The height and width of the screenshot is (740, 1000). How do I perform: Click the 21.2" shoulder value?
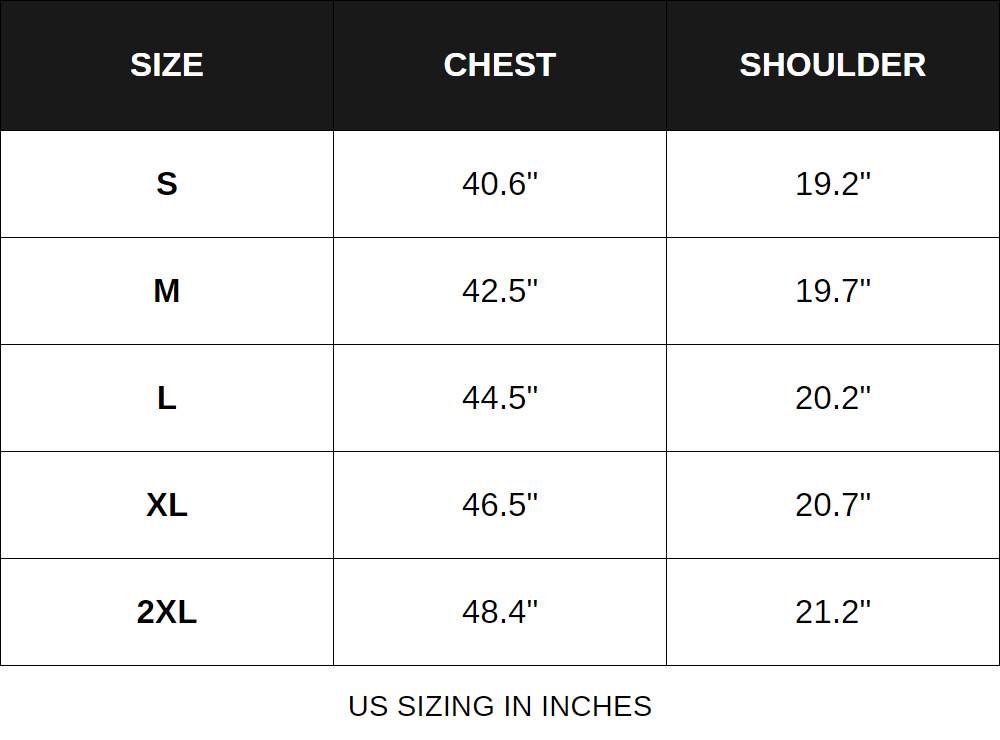[832, 612]
